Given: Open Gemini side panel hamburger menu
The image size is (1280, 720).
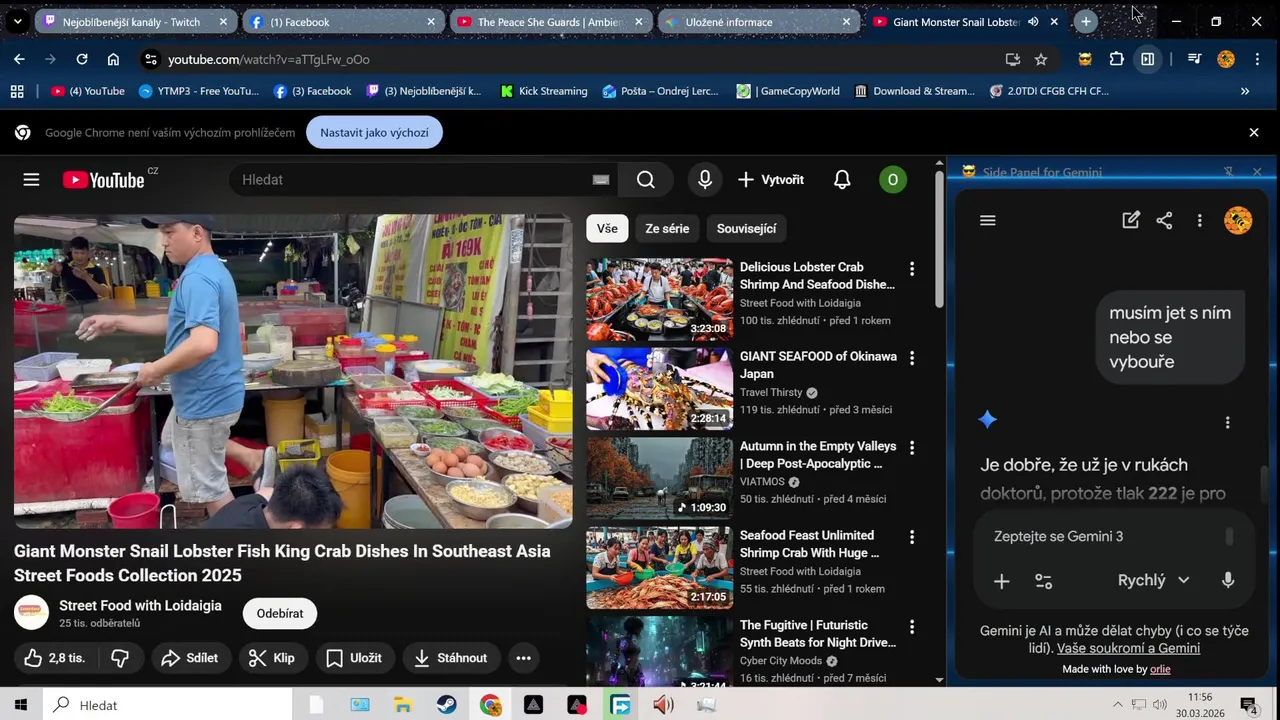Looking at the screenshot, I should [x=988, y=221].
